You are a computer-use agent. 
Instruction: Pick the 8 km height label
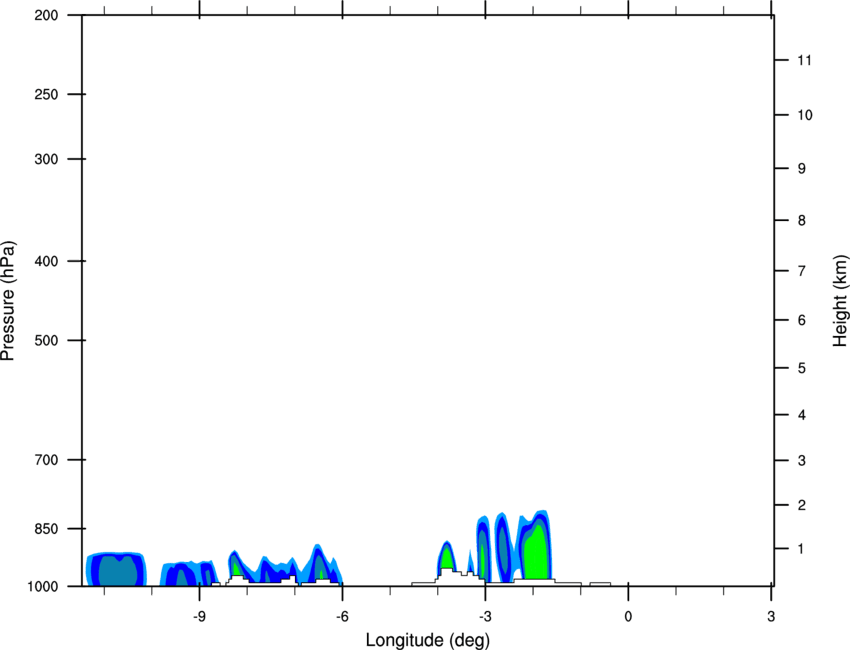coord(801,220)
